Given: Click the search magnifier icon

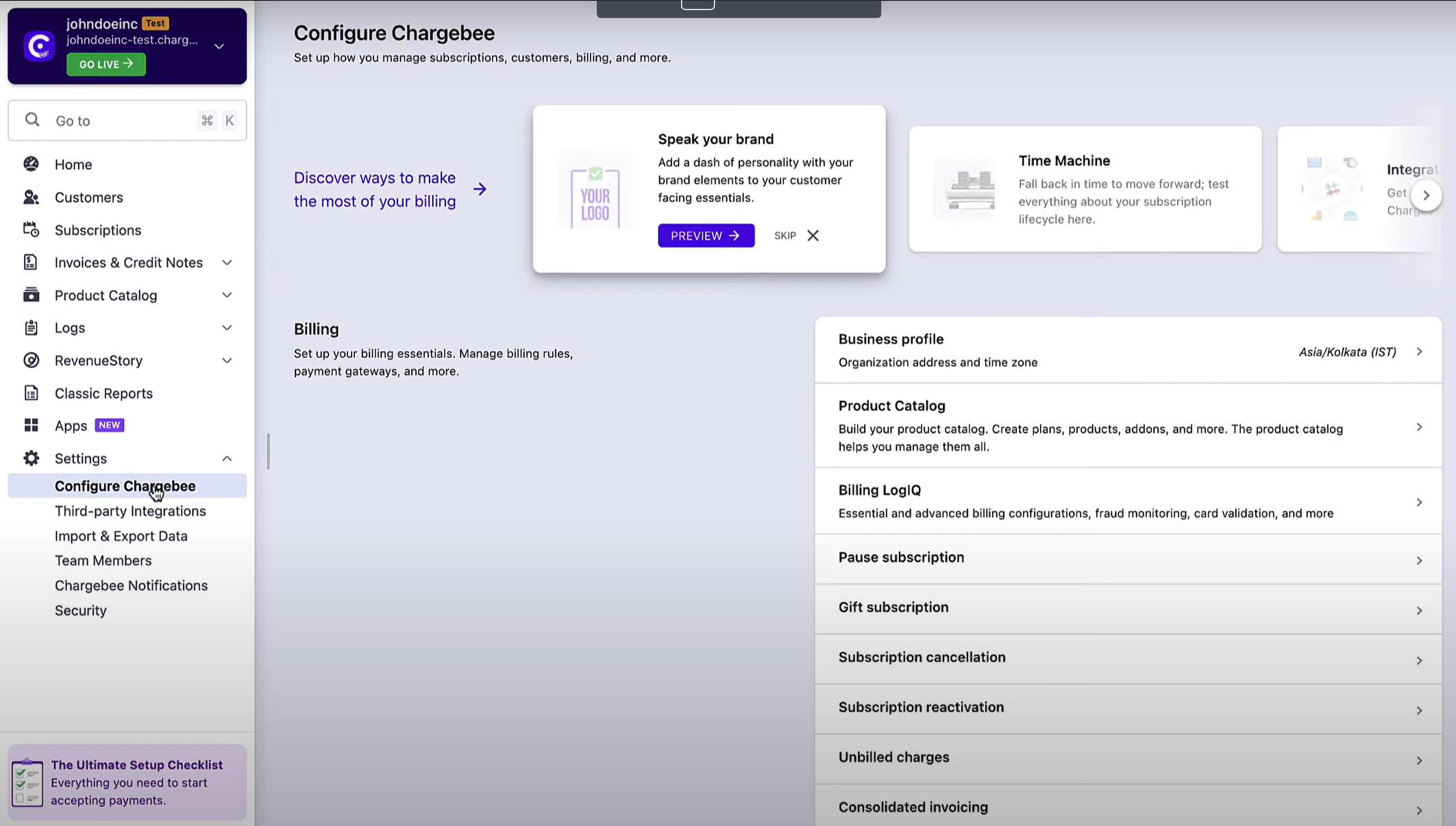Looking at the screenshot, I should [32, 120].
